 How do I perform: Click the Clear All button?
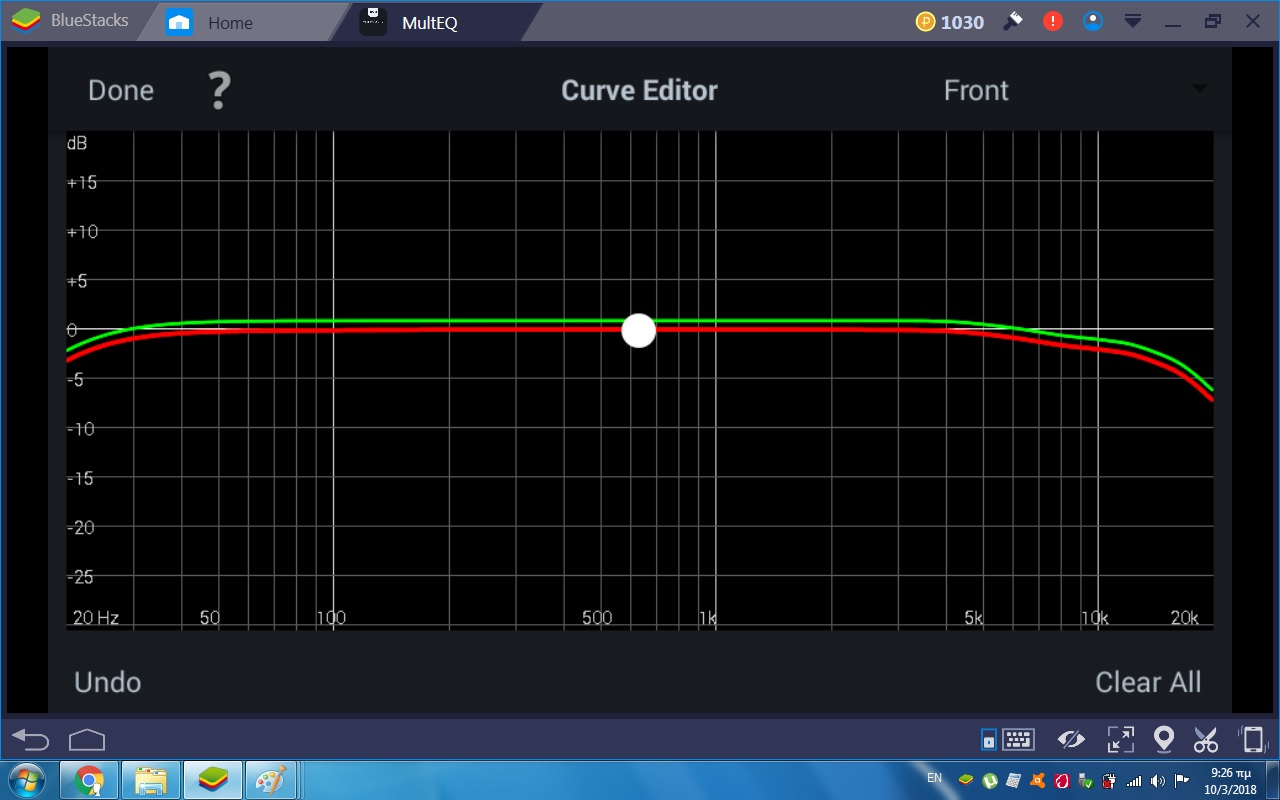coord(1148,682)
